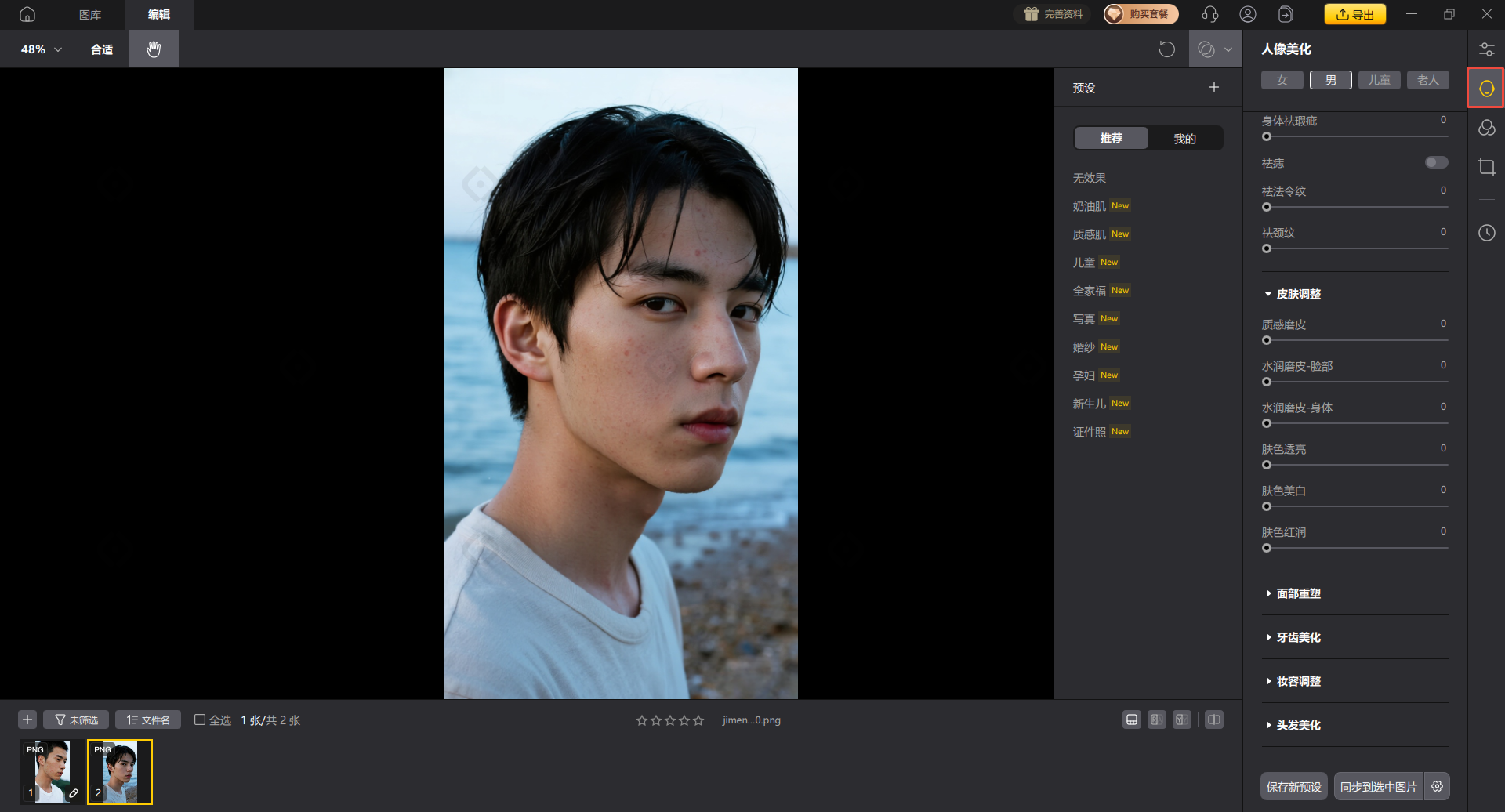Expand the 面部重塑 section
This screenshot has width=1505, height=812.
[1298, 593]
